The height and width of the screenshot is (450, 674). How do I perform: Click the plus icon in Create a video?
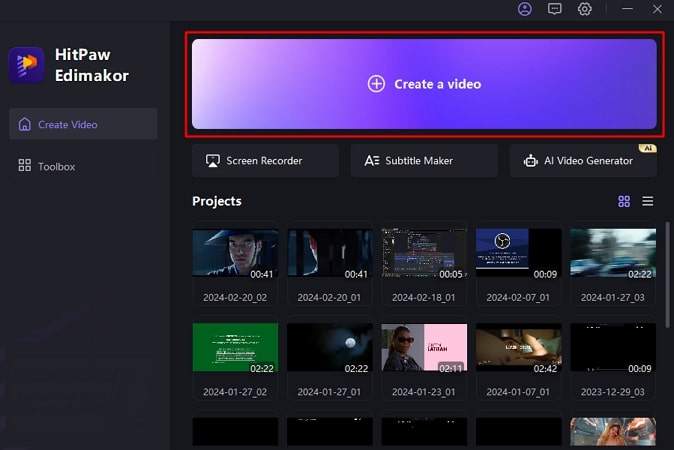pos(376,84)
